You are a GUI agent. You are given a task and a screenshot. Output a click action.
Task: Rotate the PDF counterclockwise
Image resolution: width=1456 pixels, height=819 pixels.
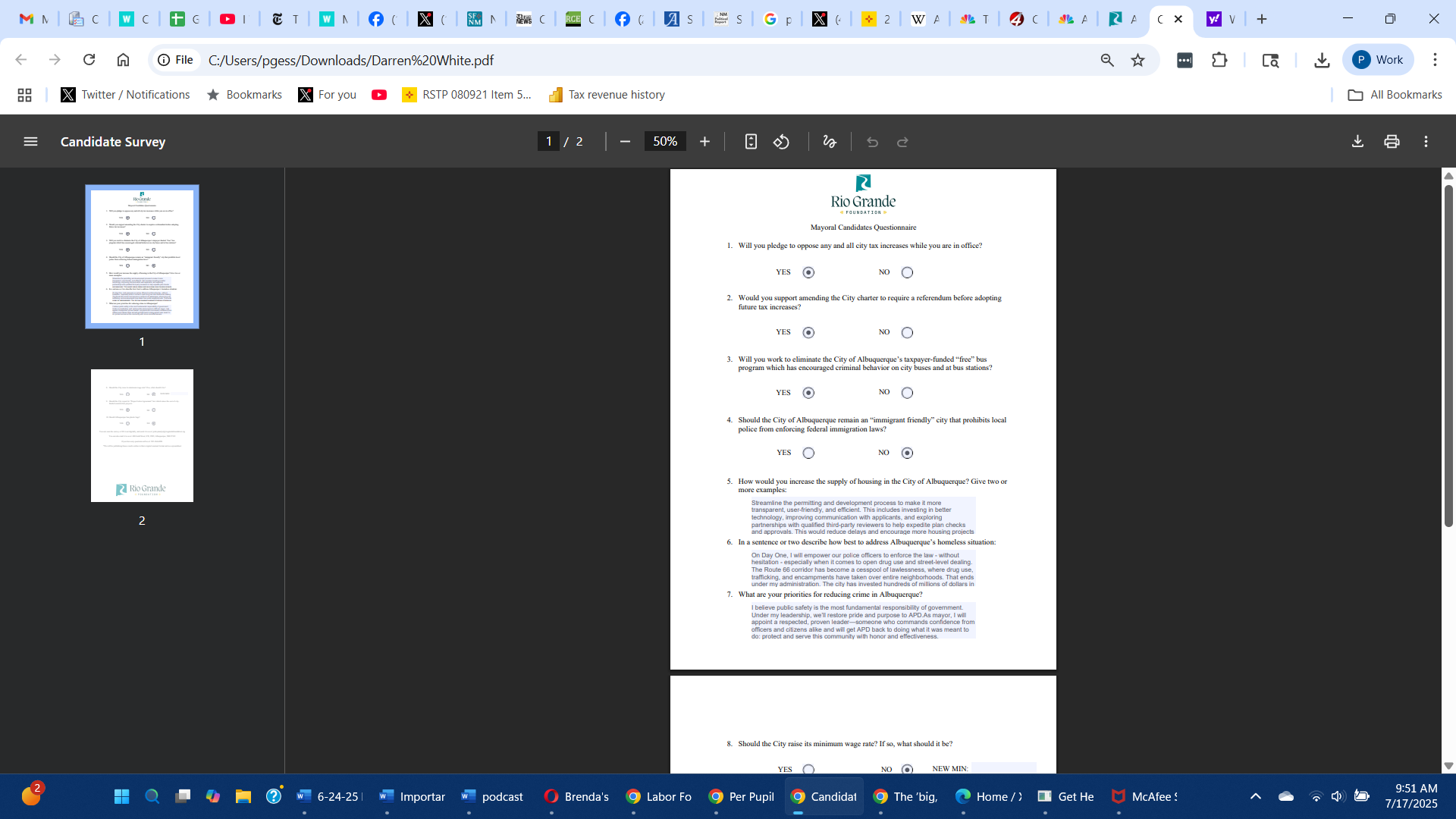[781, 142]
